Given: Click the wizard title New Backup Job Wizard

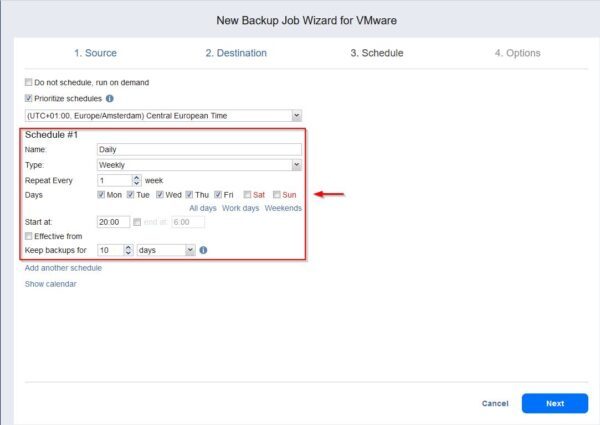Looking at the screenshot, I should point(306,20).
